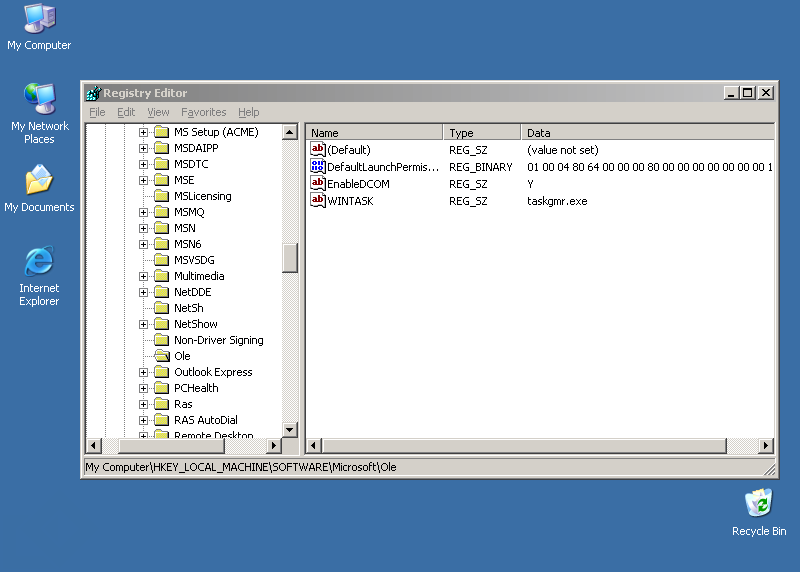Click the folder icon of Multimedia
800x572 pixels.
tap(162, 276)
